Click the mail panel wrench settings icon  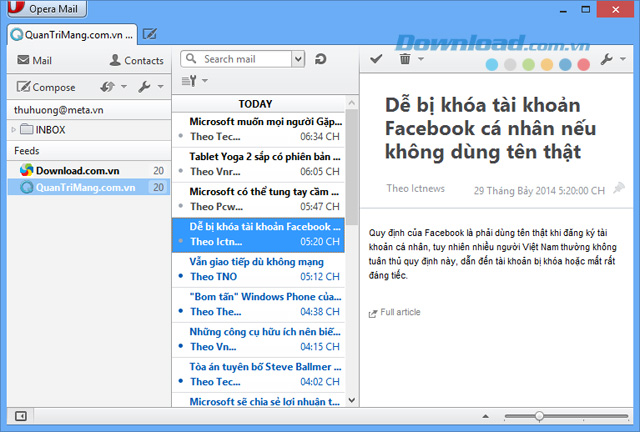(144, 87)
